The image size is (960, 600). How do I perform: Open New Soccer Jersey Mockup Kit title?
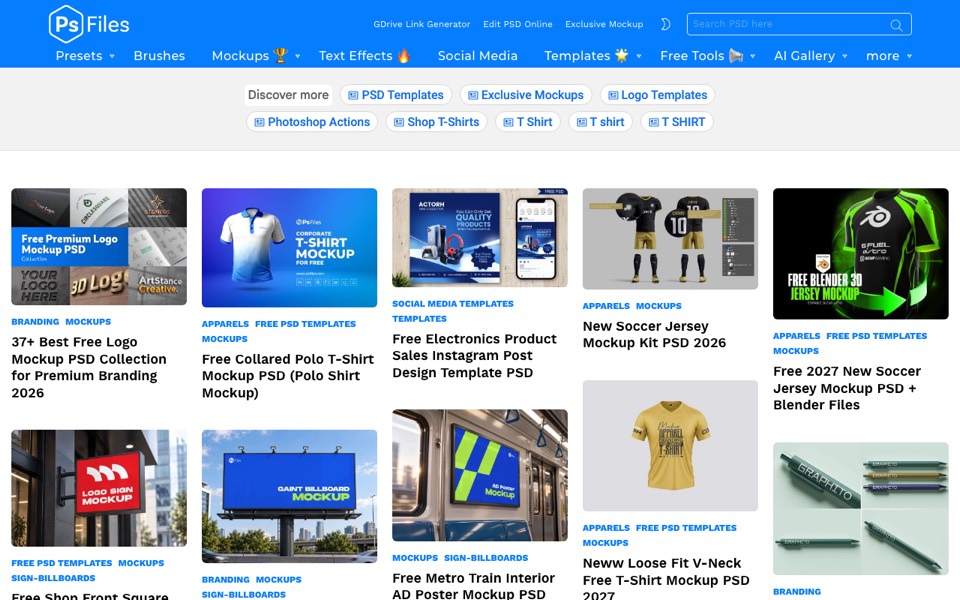[x=654, y=334]
